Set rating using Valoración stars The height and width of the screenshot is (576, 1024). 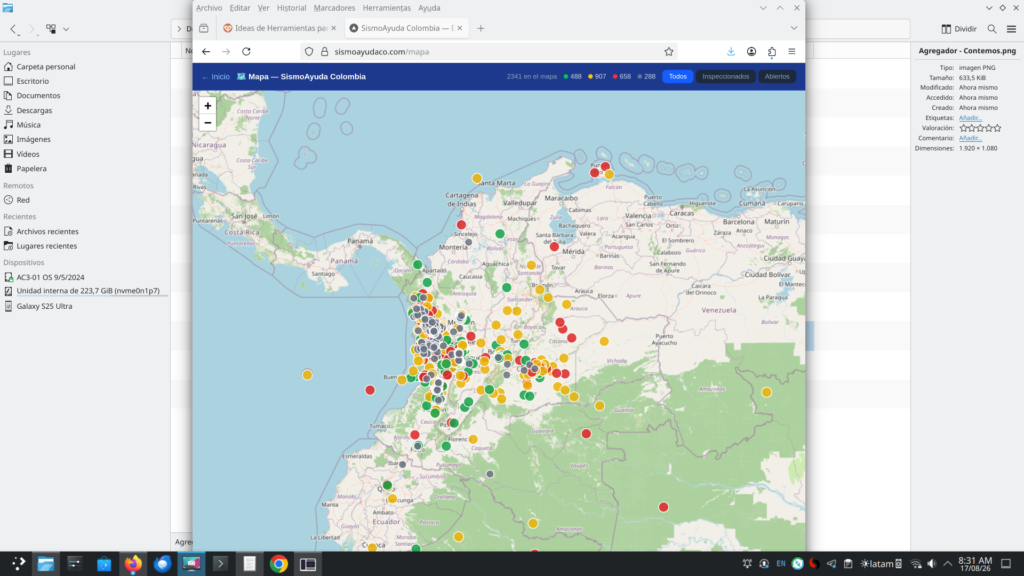pos(980,128)
